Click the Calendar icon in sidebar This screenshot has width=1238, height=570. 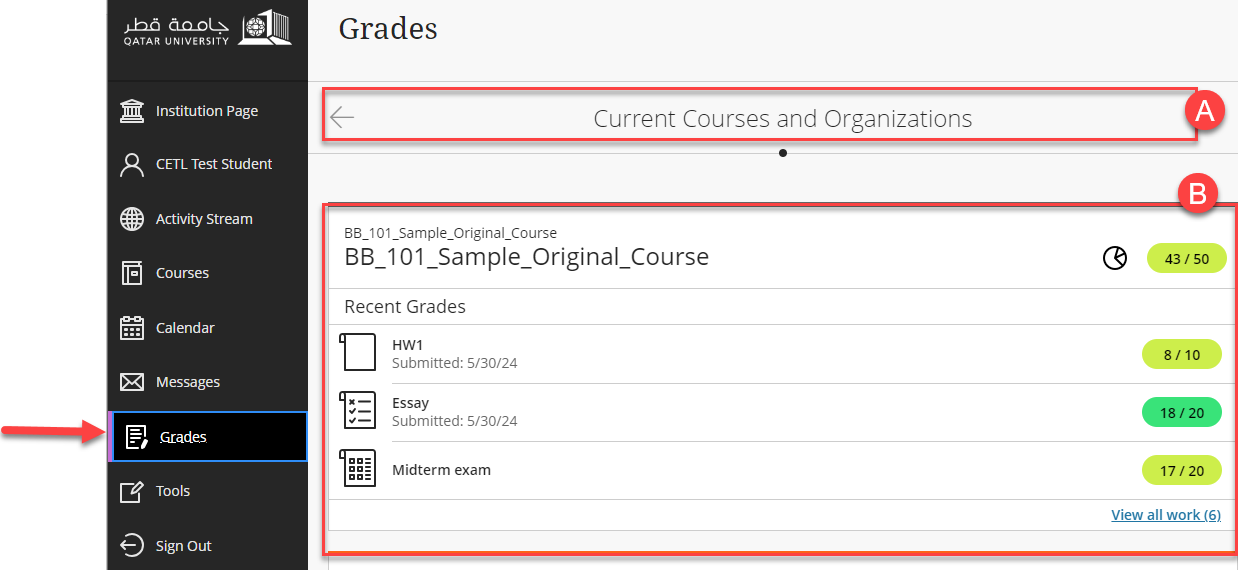[x=131, y=328]
